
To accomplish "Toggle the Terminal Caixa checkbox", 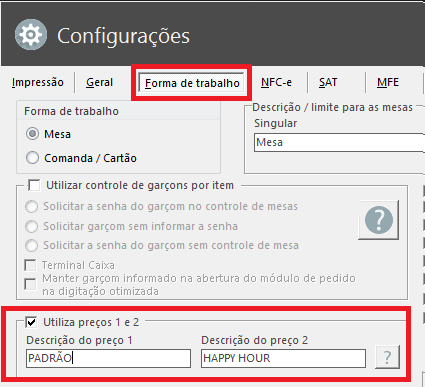I will pos(30,265).
